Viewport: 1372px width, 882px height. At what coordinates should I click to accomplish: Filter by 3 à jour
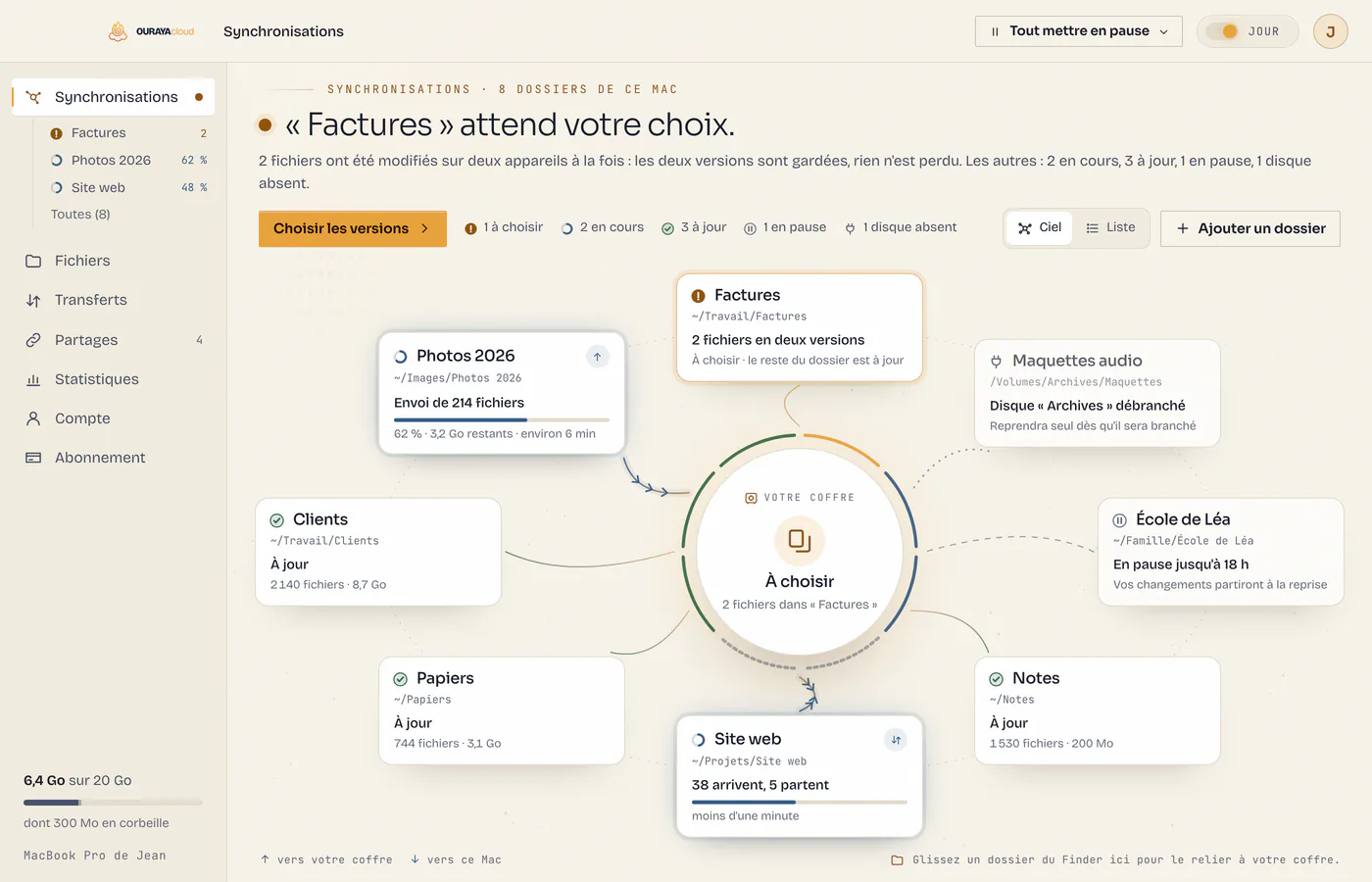(694, 227)
